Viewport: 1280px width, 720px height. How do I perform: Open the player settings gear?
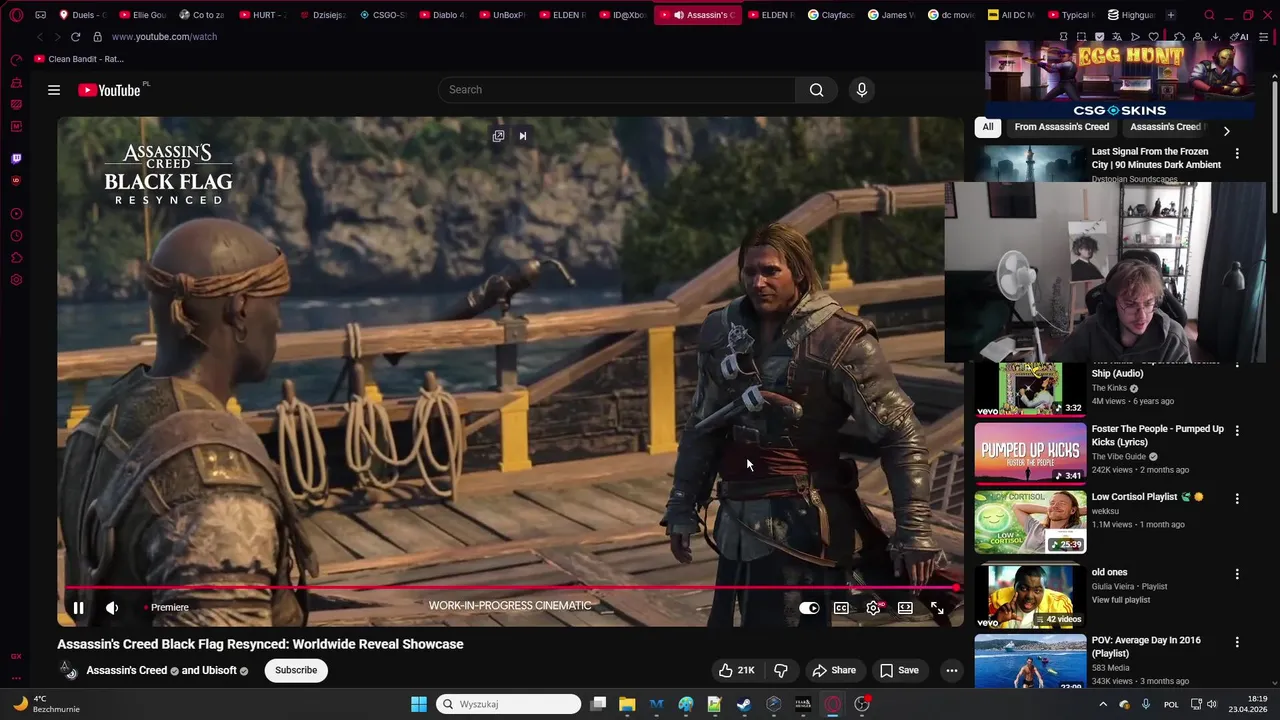coord(873,608)
